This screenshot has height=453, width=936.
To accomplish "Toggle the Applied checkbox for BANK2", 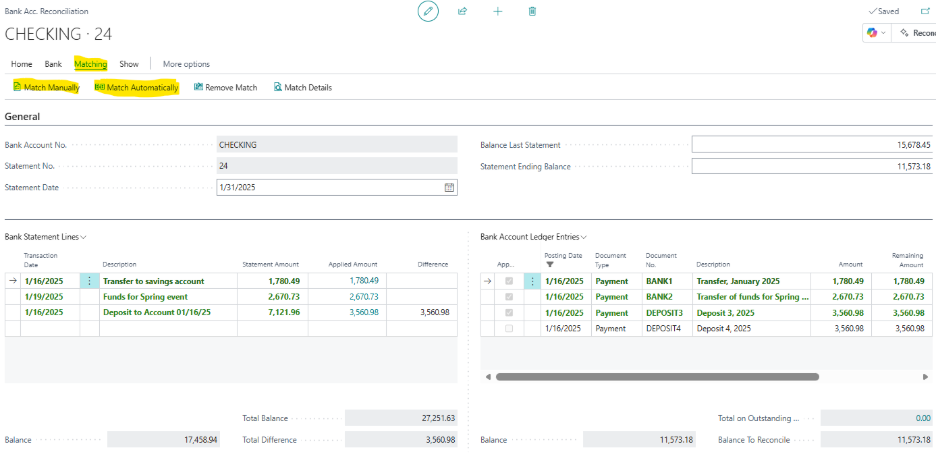I will [x=509, y=297].
